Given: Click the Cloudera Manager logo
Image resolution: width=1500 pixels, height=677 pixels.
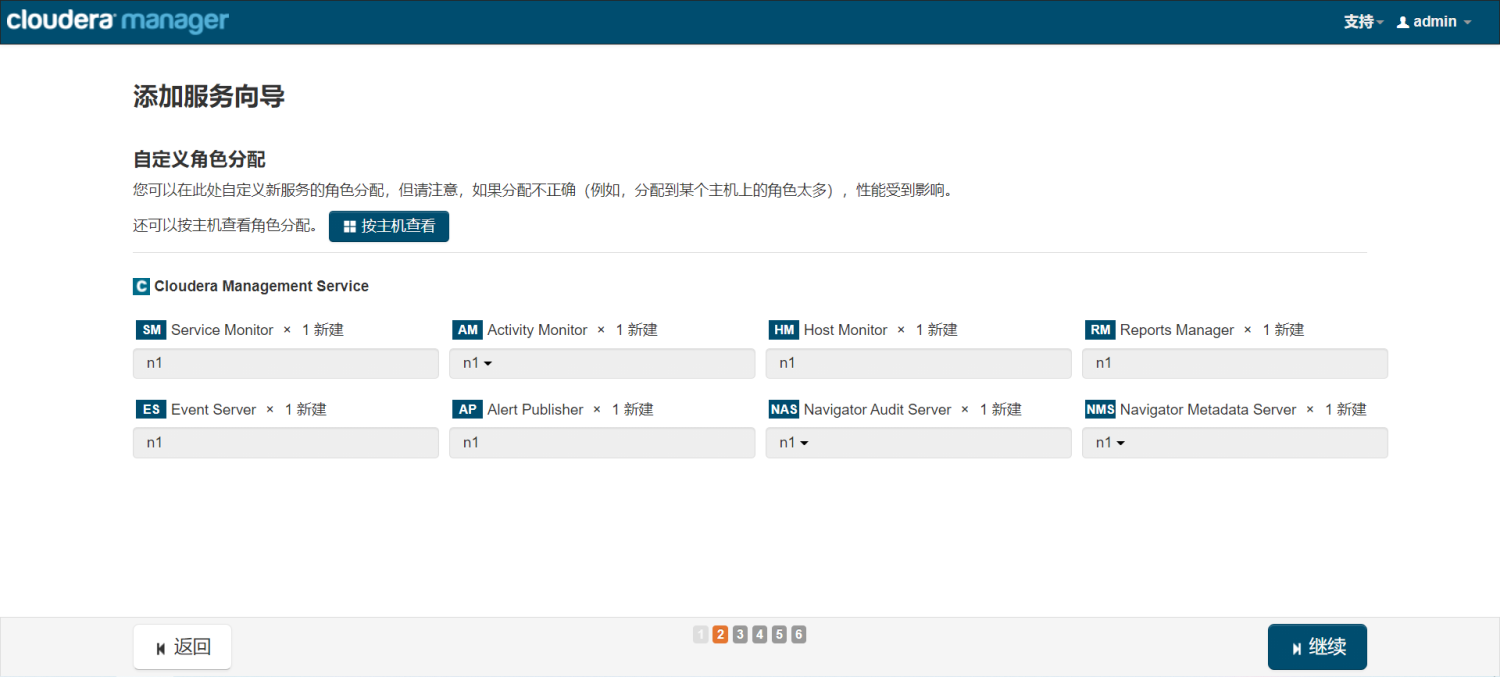Looking at the screenshot, I should (117, 20).
